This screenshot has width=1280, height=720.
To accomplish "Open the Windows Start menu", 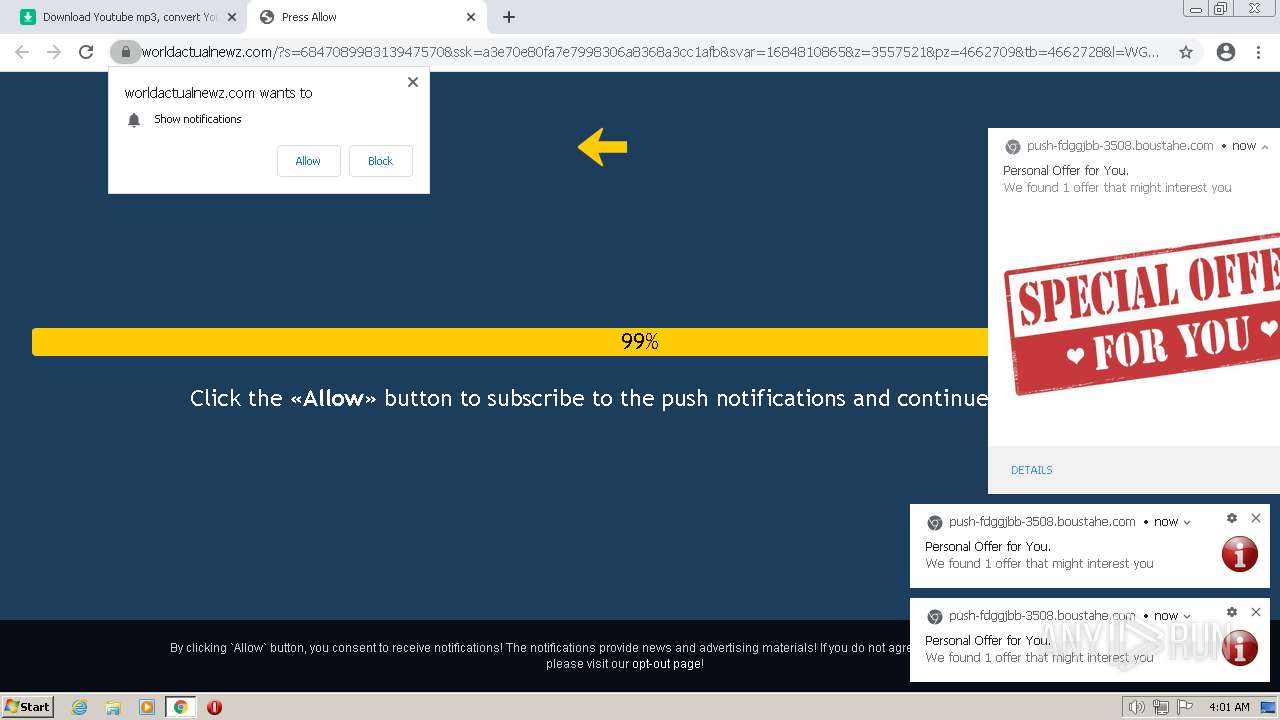I will (x=28, y=707).
